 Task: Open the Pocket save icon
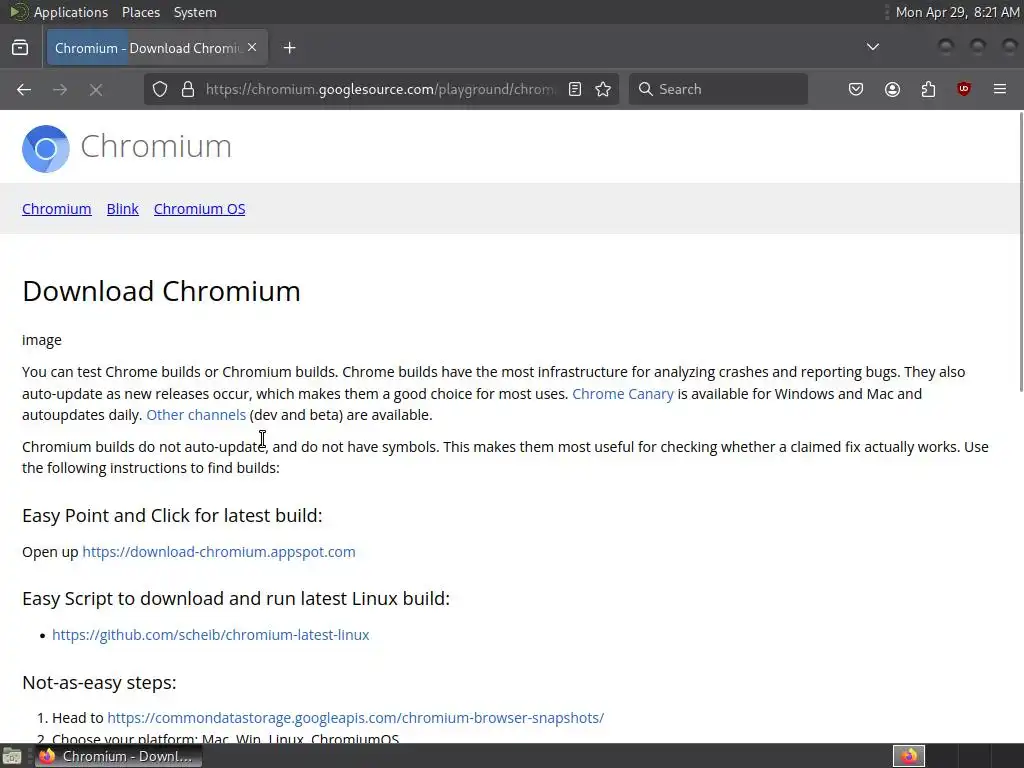(856, 89)
